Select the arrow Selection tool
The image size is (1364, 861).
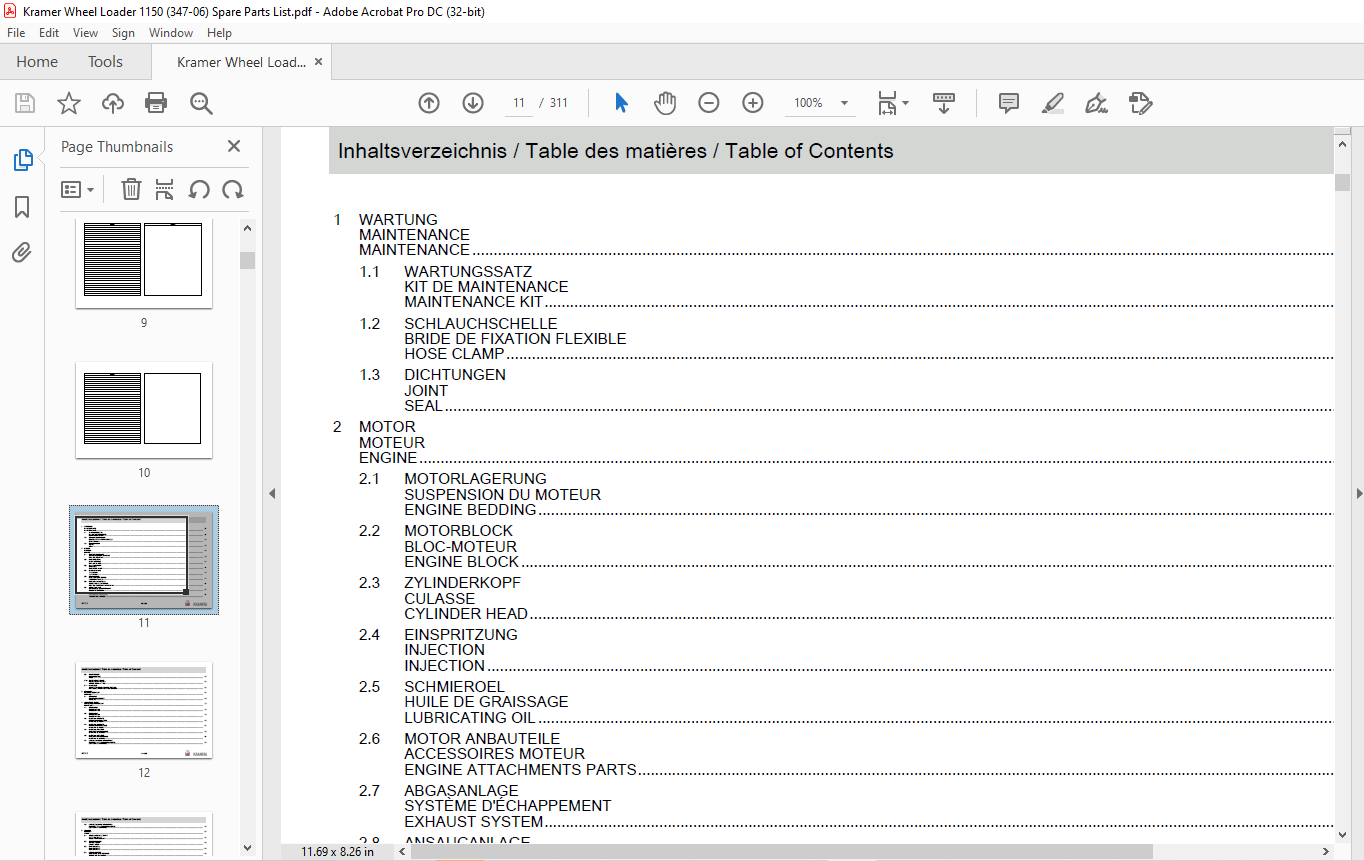(x=621, y=103)
